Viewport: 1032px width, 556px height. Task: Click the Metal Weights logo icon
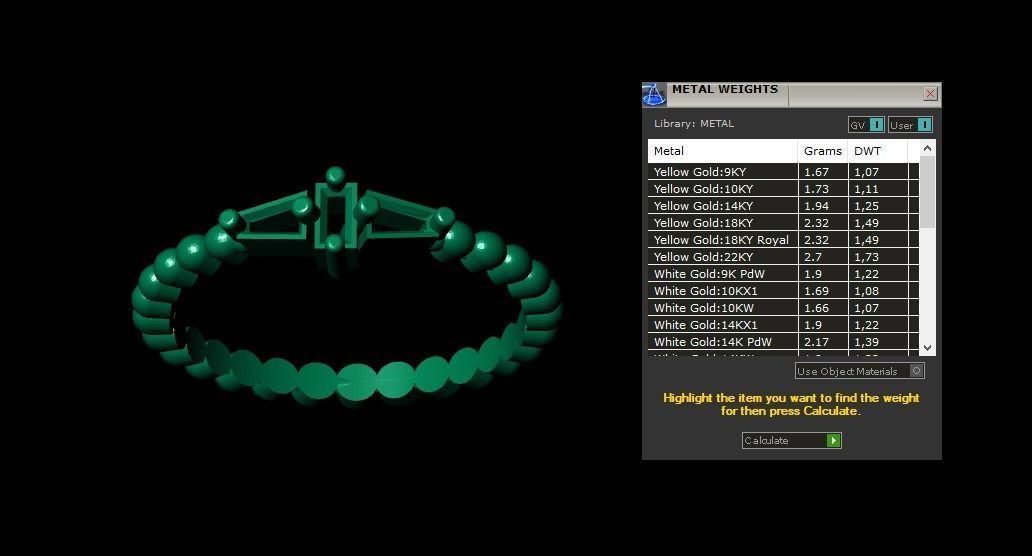coord(654,94)
